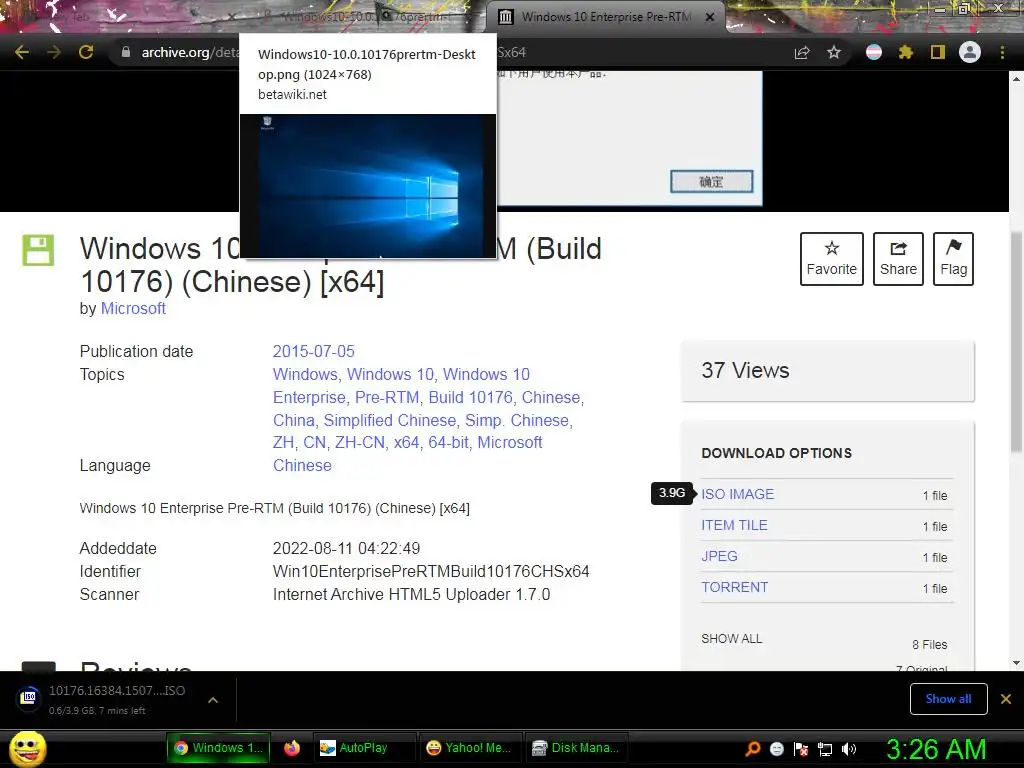Switch to the Disk Management taskbar window
This screenshot has width=1024, height=768.
coord(576,748)
